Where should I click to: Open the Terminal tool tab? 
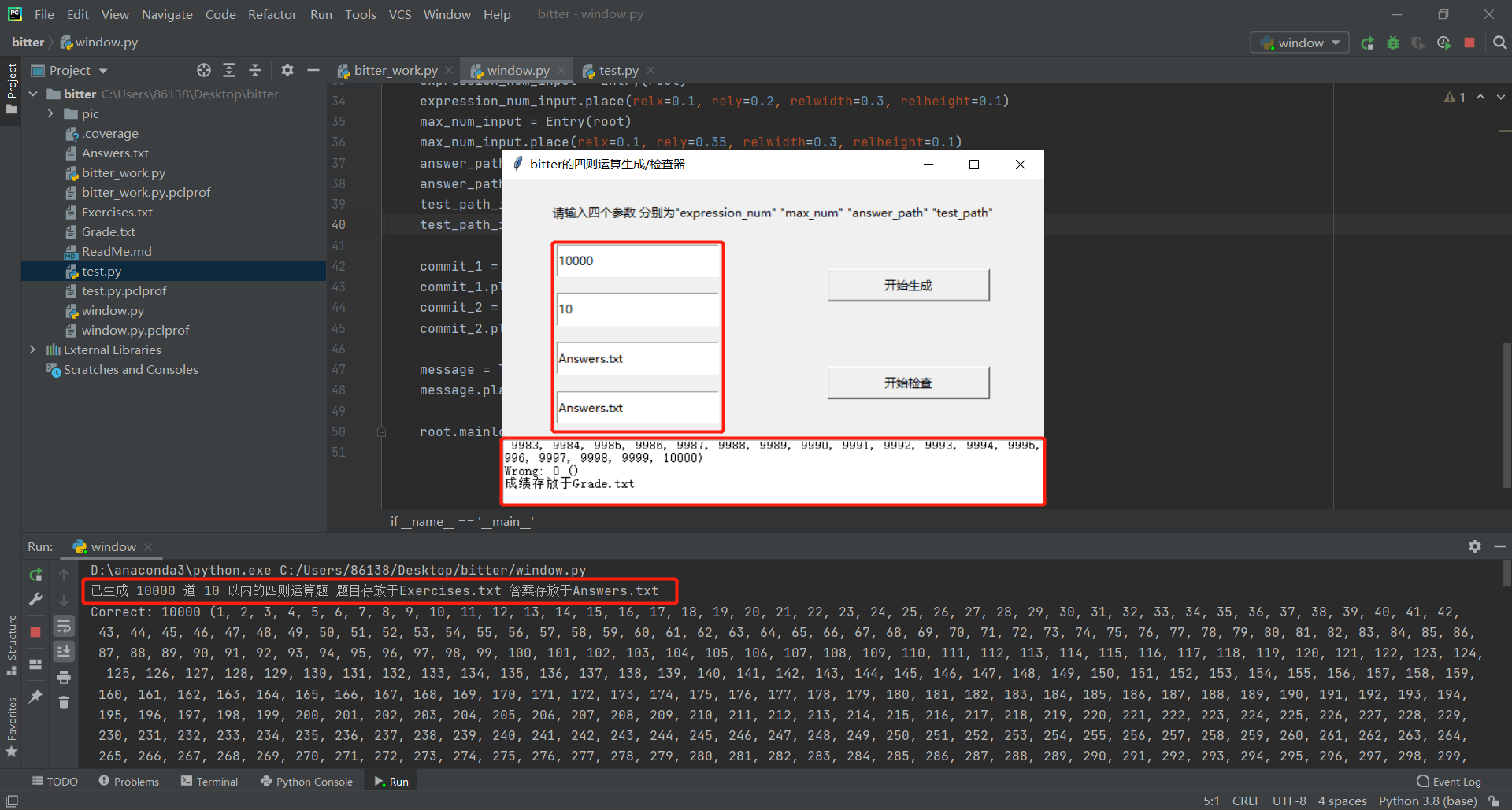point(209,782)
